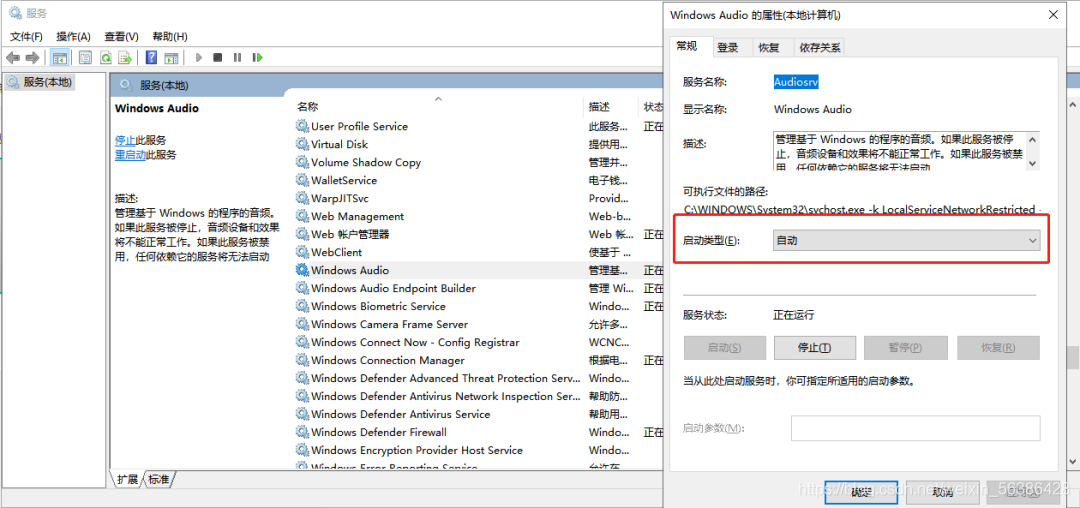Click the Pause Service toolbar icon

238,58
